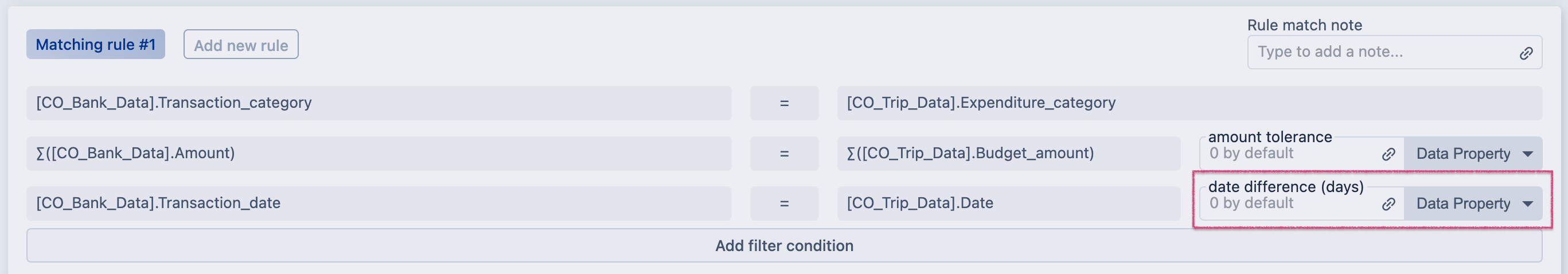
Task: Open the Transaction_date bank data field
Action: click(x=379, y=203)
